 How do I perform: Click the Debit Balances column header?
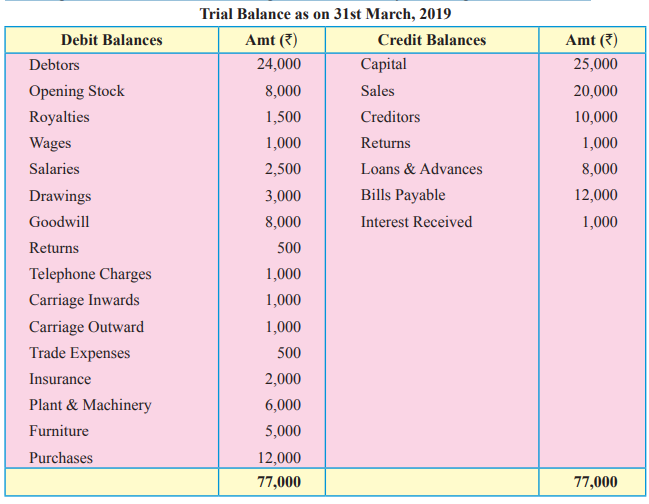click(x=111, y=40)
